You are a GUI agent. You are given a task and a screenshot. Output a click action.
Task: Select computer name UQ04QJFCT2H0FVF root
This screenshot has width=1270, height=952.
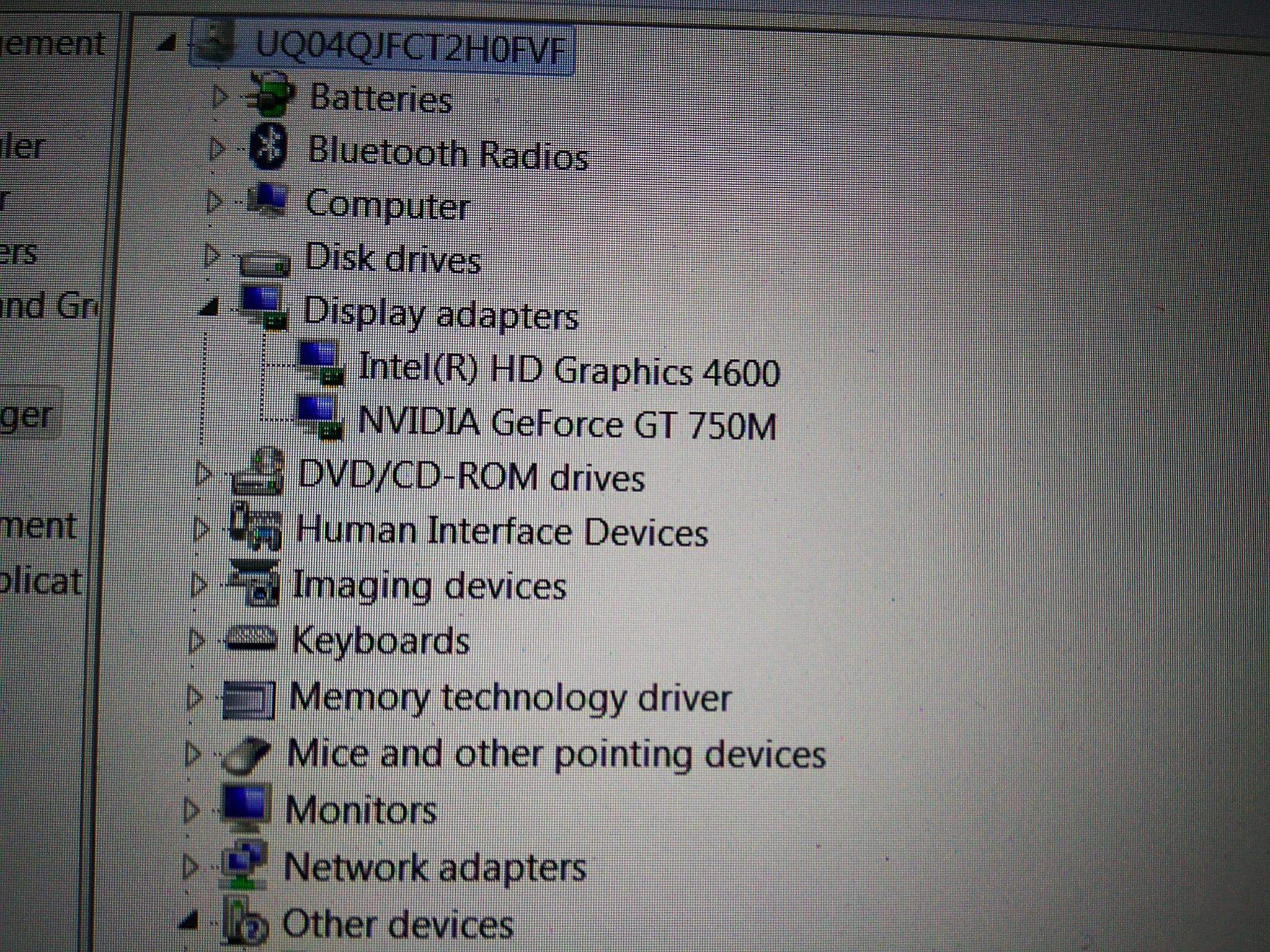(411, 47)
